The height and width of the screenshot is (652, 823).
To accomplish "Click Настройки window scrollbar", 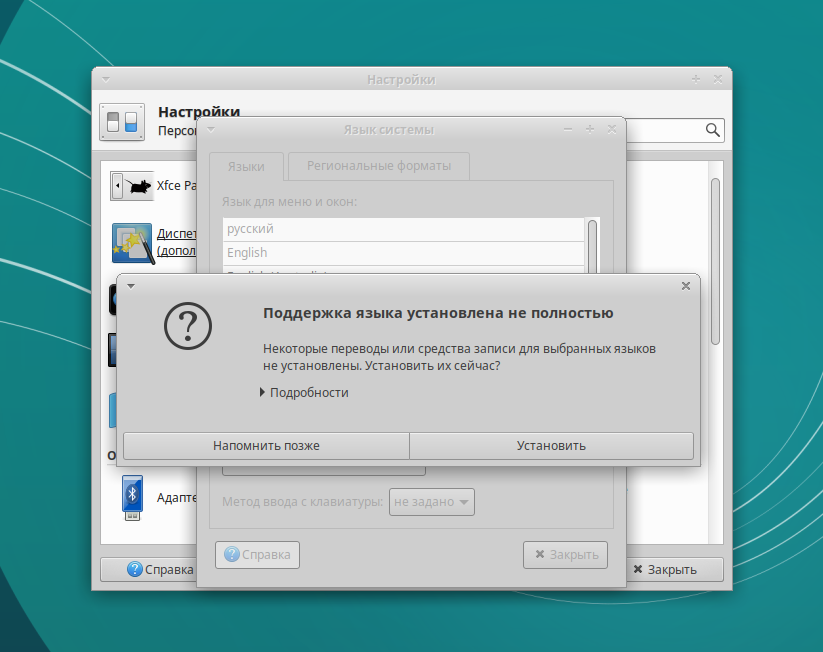I will click(715, 261).
